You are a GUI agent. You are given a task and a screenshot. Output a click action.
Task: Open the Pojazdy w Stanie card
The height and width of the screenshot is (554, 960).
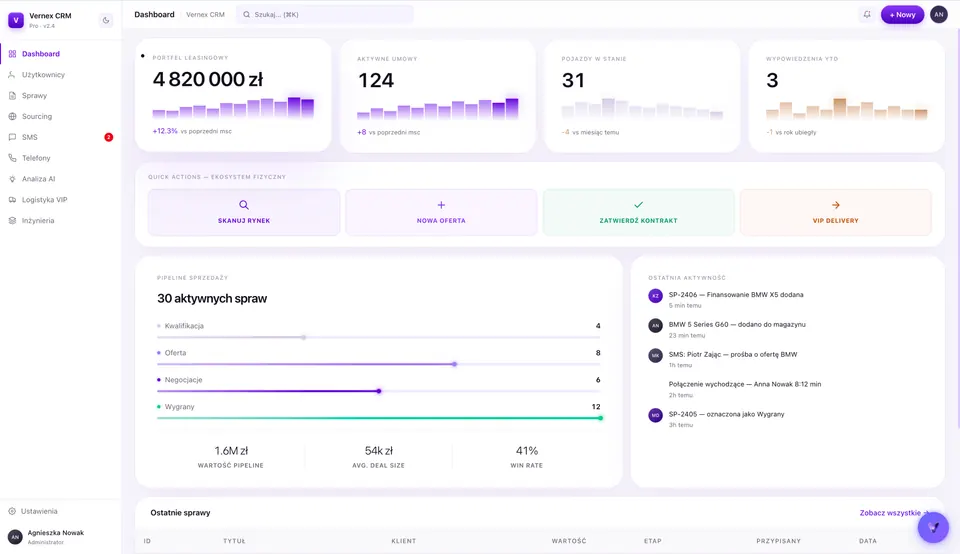(642, 96)
